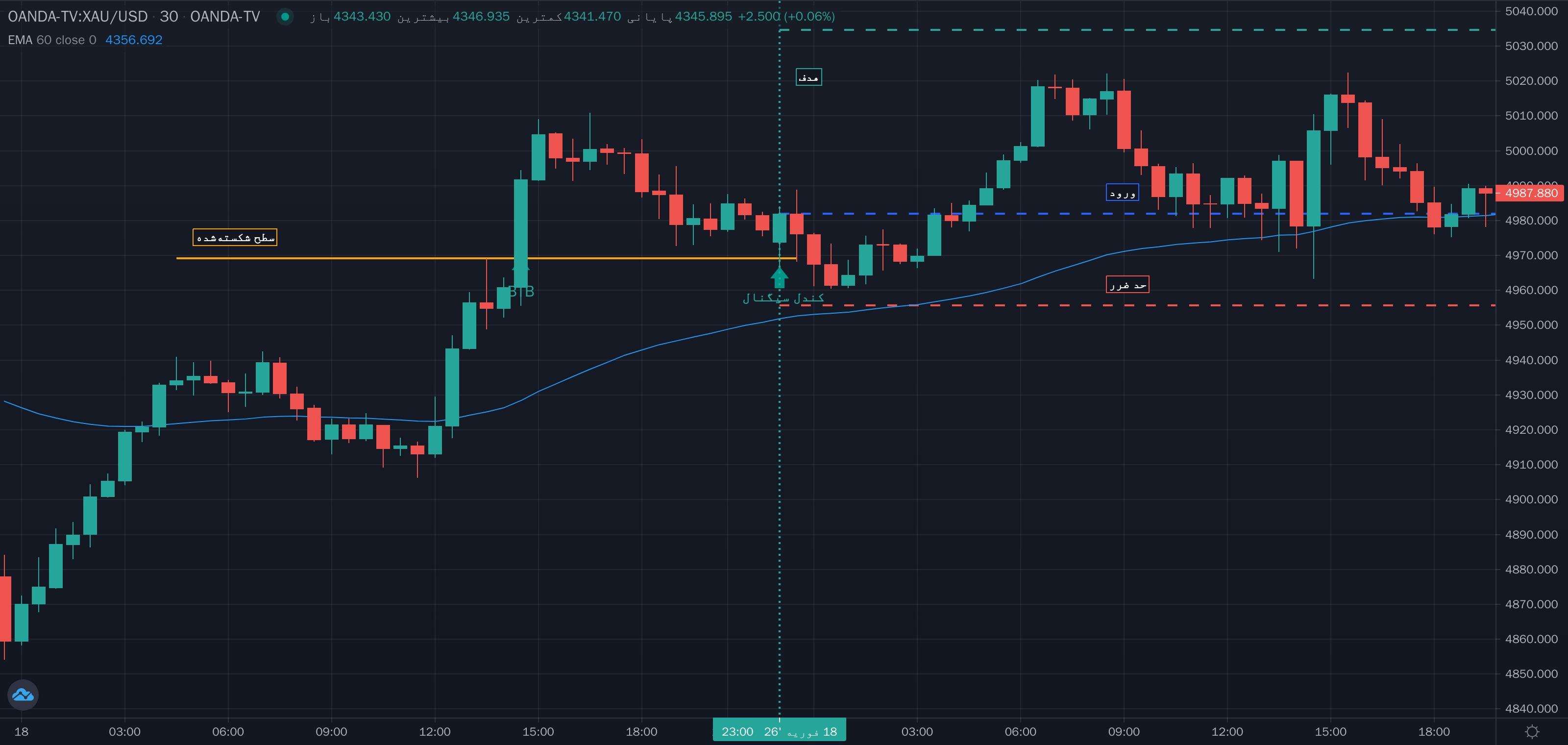Click the high price value 4346.935
Image resolution: width=1568 pixels, height=745 pixels.
coord(481,17)
